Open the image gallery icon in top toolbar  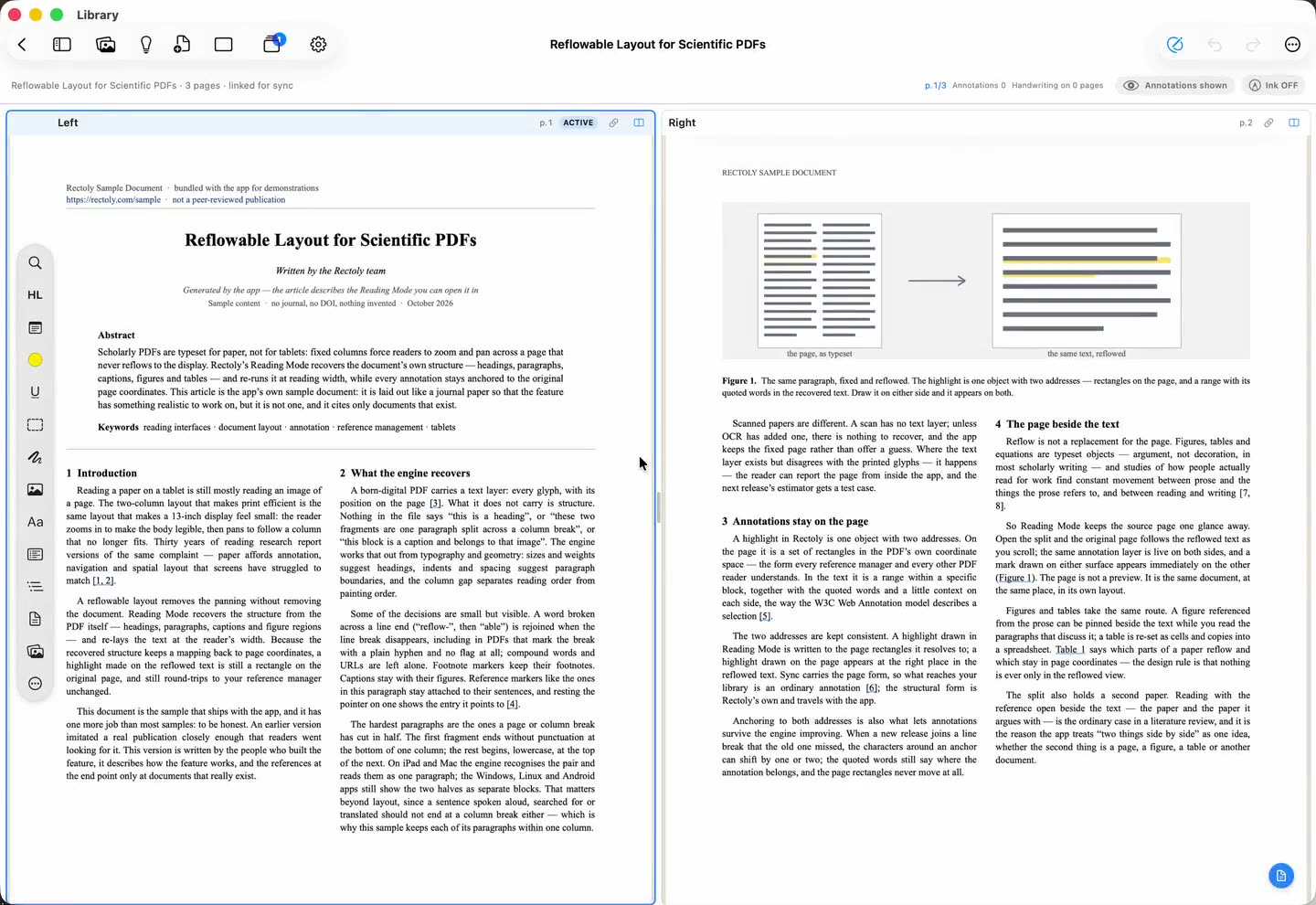pyautogui.click(x=106, y=44)
